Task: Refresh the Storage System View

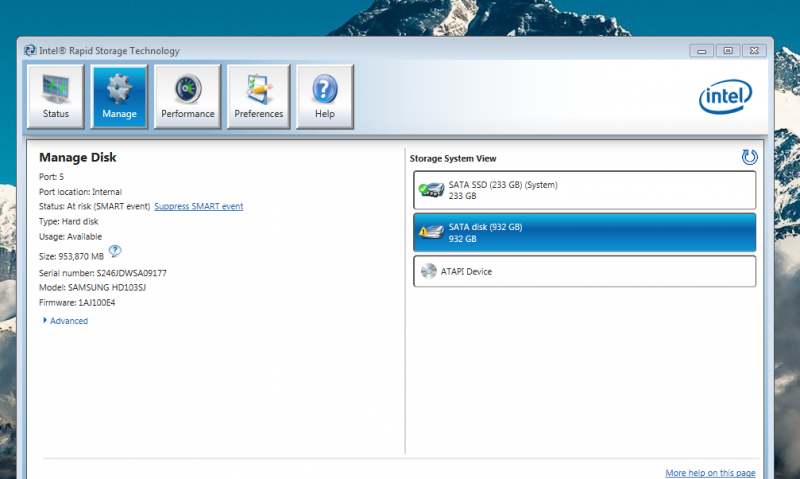Action: point(749,157)
